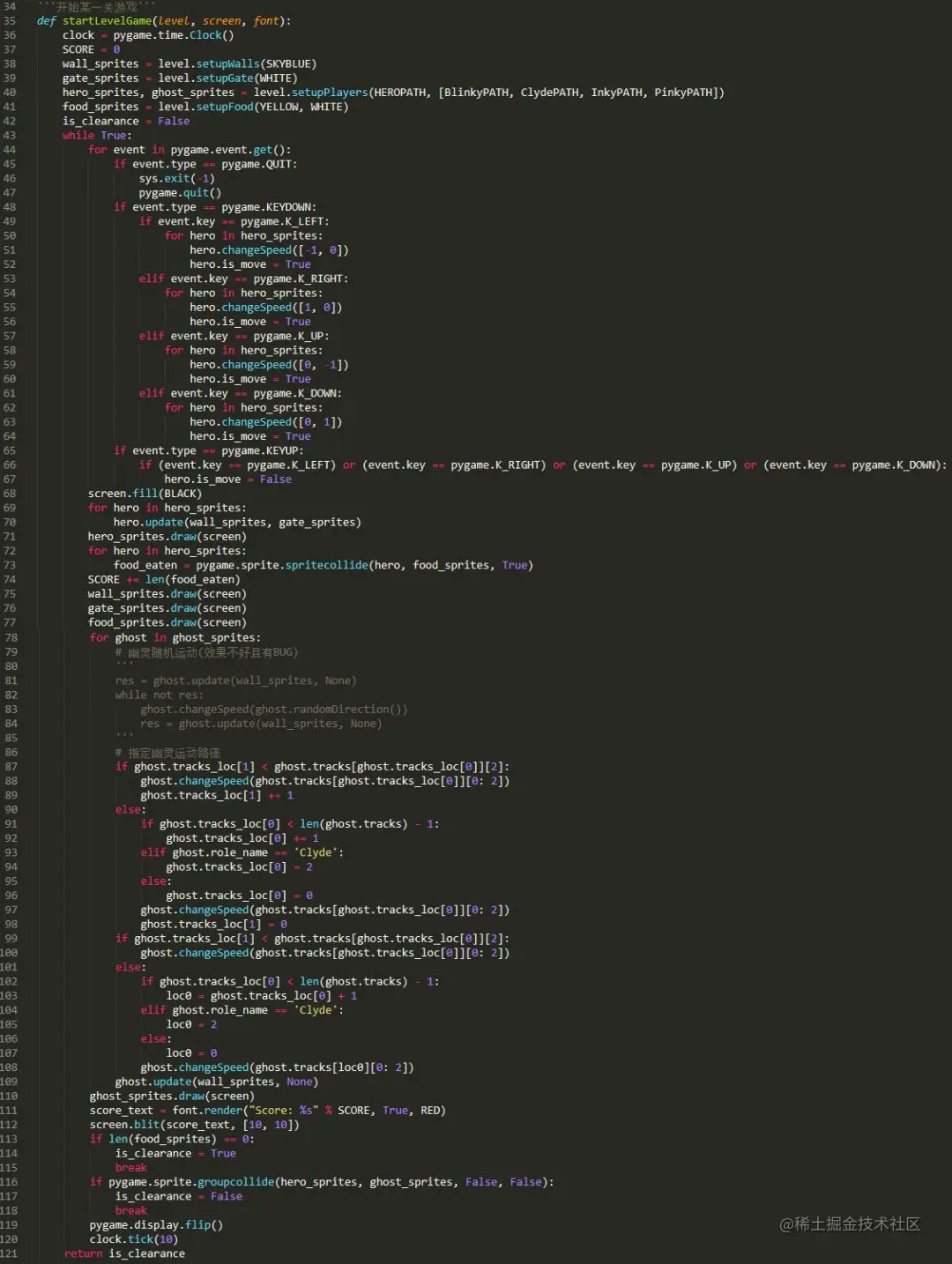Viewport: 952px width, 1264px height.
Task: Click 'for event in pygame.event.get():' line
Action: point(190,150)
